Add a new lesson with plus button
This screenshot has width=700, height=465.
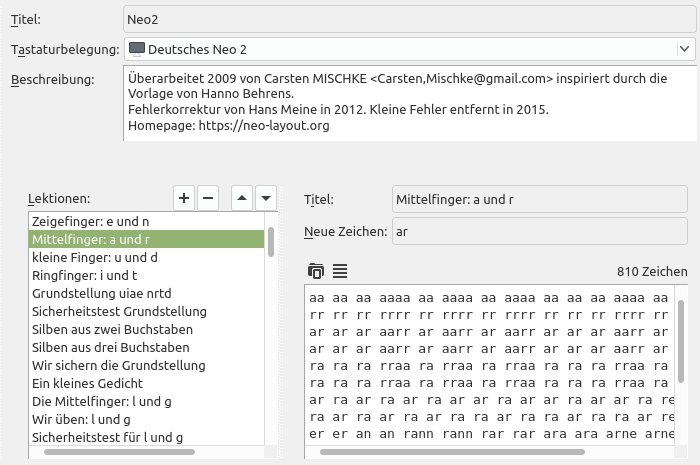coord(184,198)
